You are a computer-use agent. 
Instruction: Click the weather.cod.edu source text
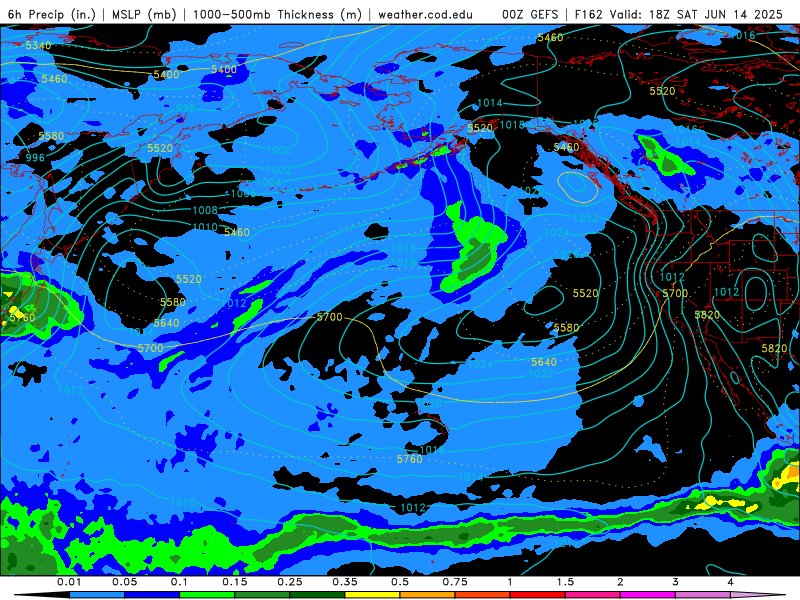tap(425, 14)
